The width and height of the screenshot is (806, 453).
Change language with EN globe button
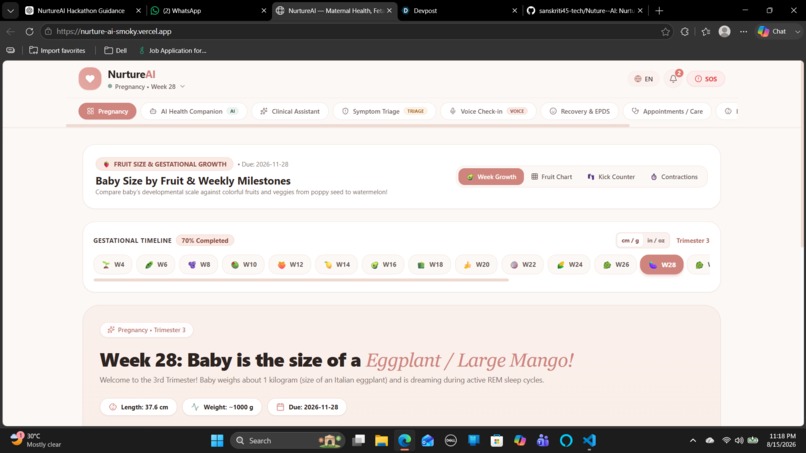pos(644,79)
